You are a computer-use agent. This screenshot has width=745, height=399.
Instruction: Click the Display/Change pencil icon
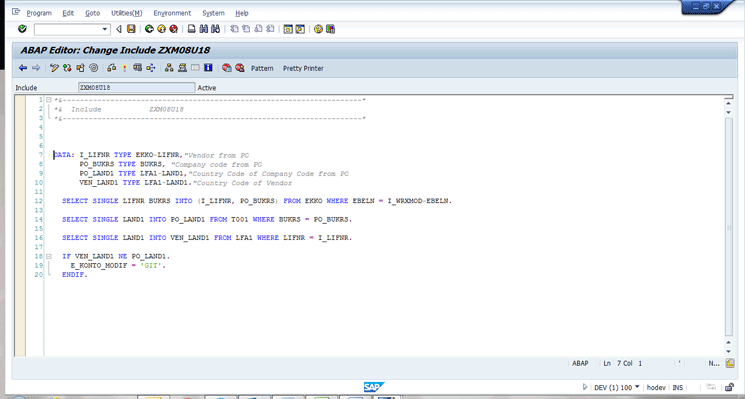point(54,68)
